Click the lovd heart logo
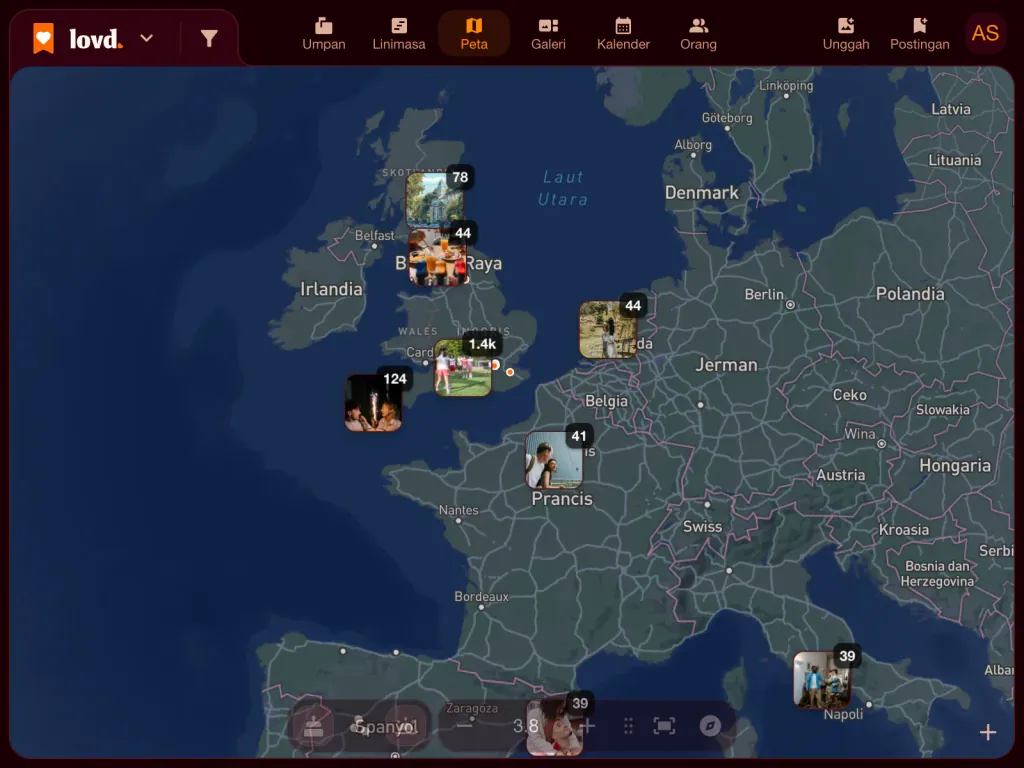 click(x=44, y=39)
